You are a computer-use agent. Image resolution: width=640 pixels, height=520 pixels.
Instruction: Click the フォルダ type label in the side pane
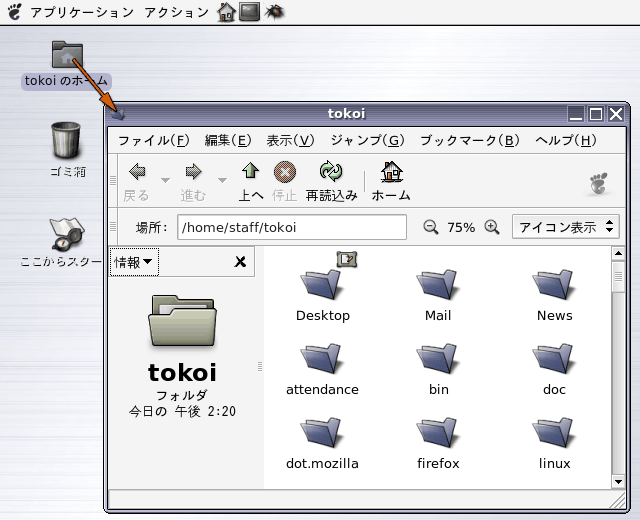tap(182, 395)
